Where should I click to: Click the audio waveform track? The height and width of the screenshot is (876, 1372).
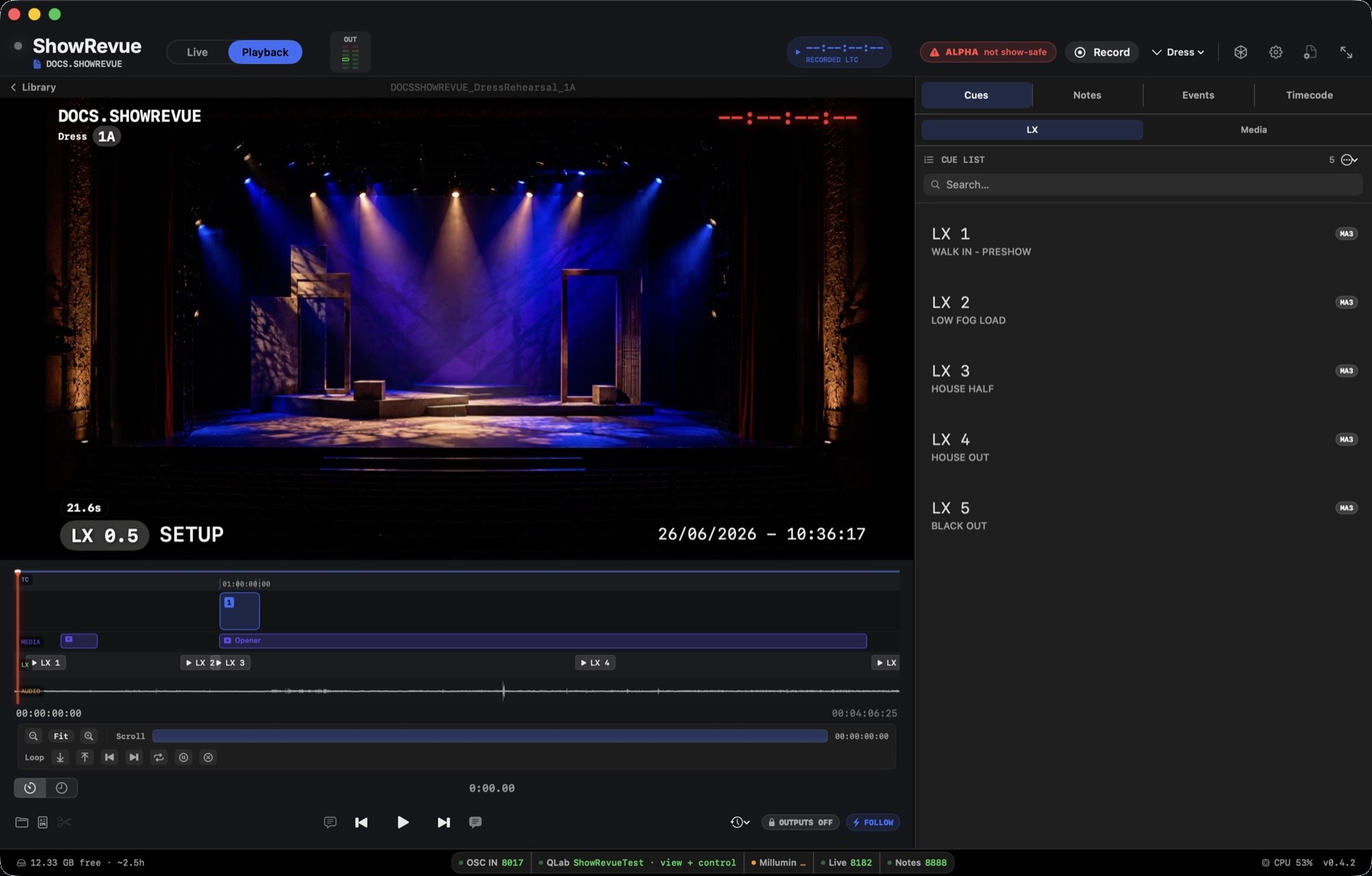pyautogui.click(x=457, y=691)
